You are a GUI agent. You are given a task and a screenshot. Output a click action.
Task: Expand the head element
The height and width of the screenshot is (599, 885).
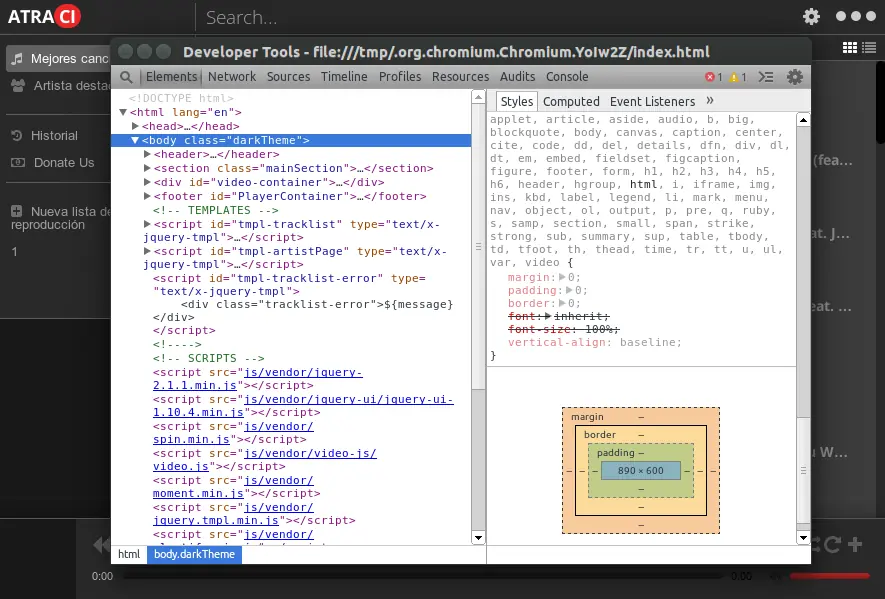[135, 126]
